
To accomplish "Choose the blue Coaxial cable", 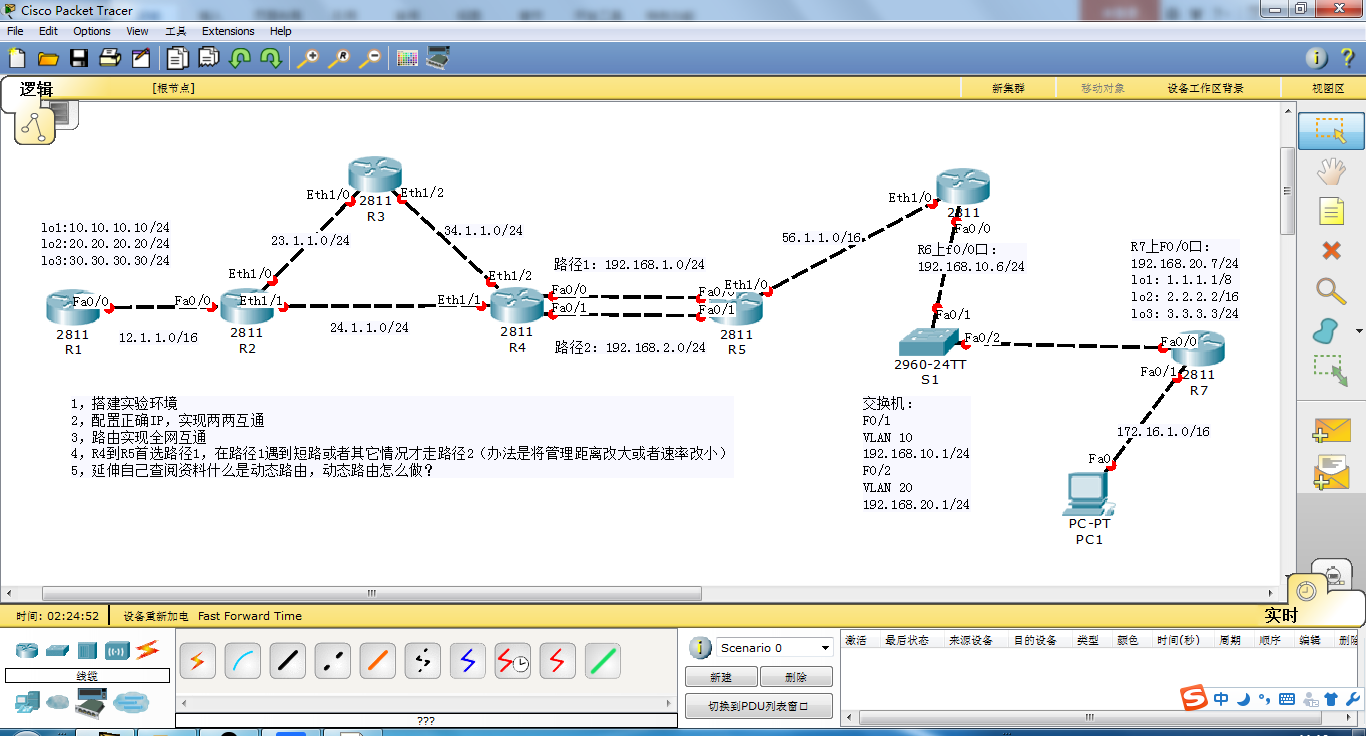I will click(468, 661).
